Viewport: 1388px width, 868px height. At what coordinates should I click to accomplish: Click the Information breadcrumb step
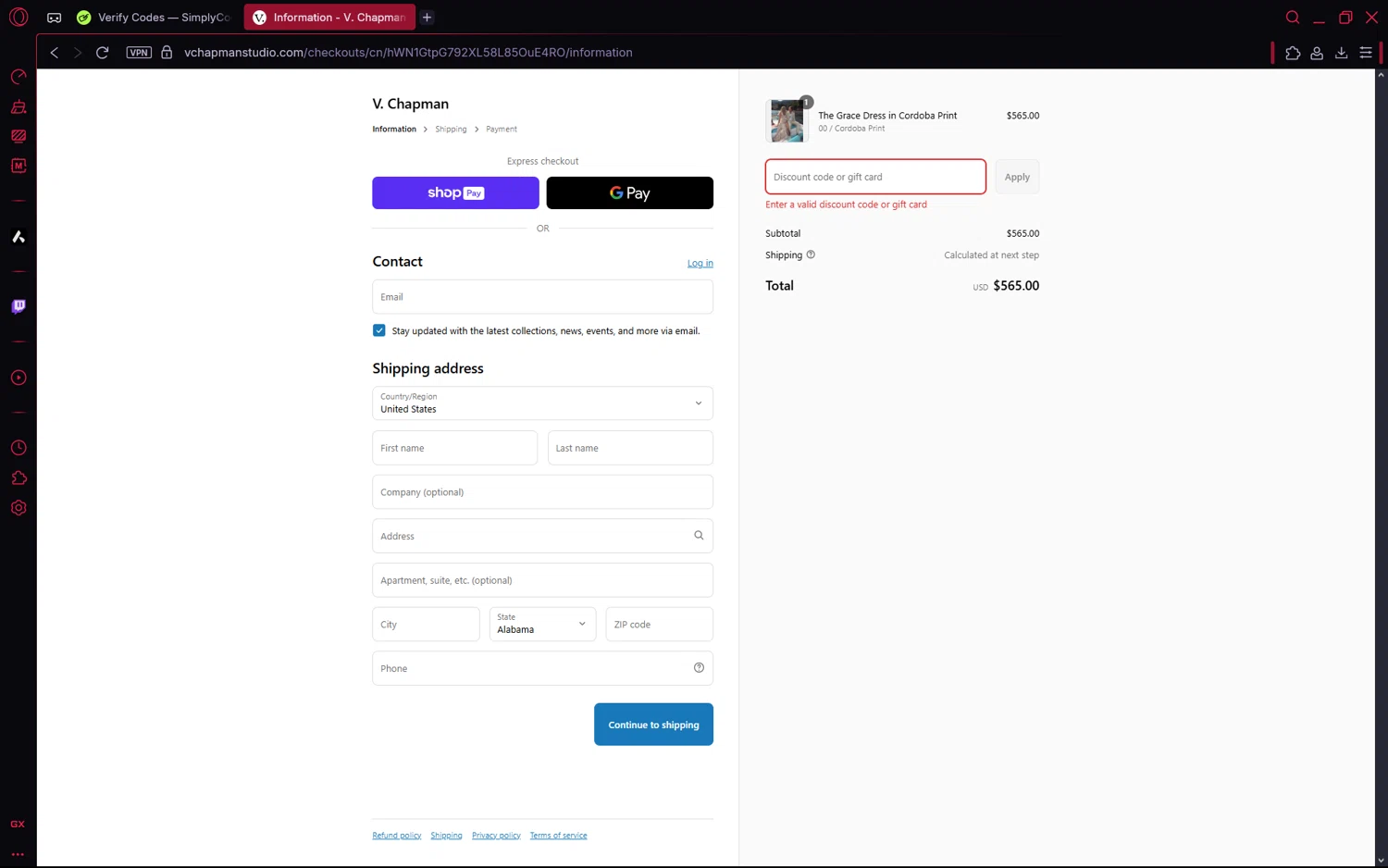(x=394, y=129)
